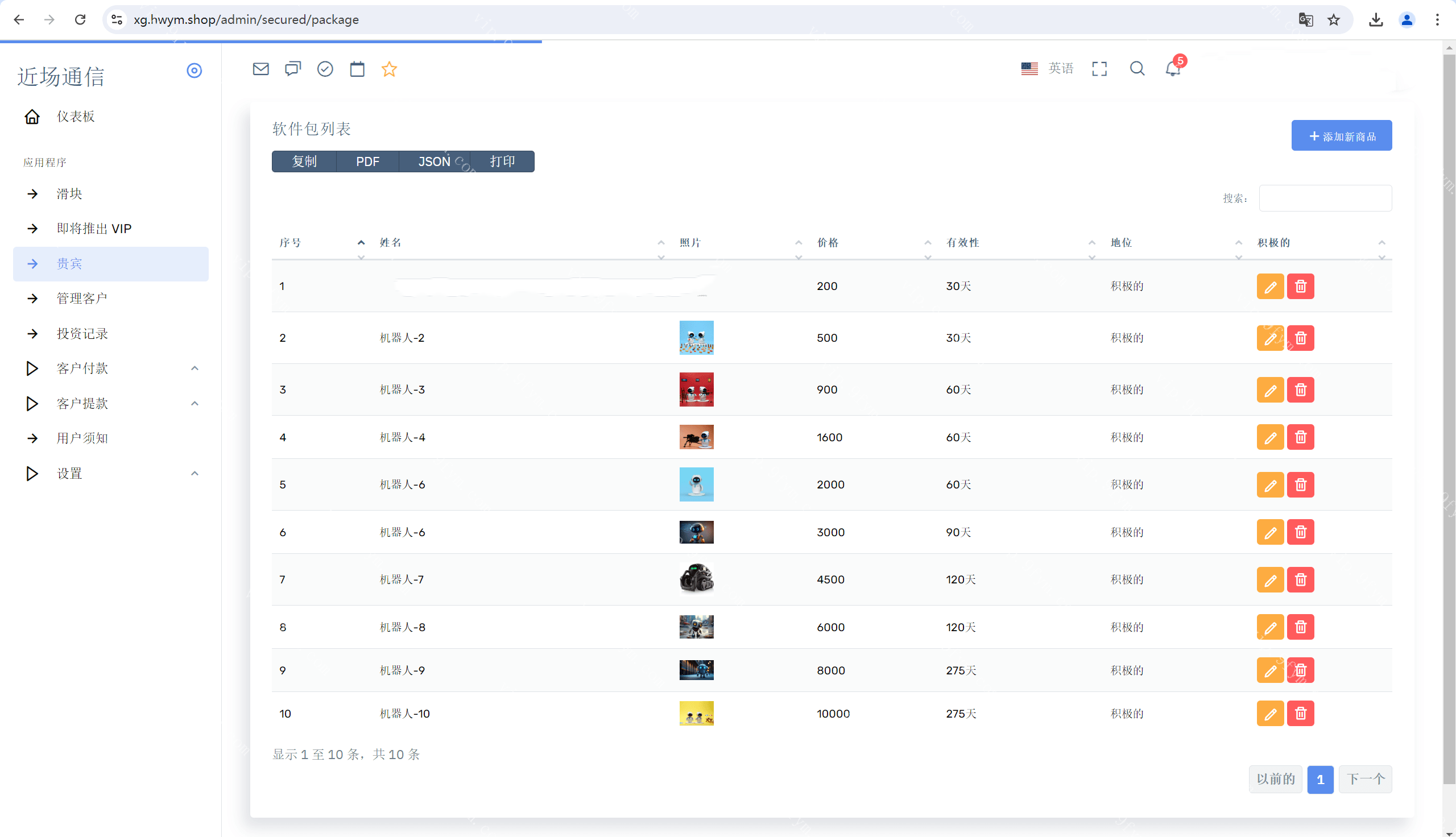Viewport: 1456px width, 837px height.
Task: Sort table by 序号 column header
Action: click(x=290, y=243)
